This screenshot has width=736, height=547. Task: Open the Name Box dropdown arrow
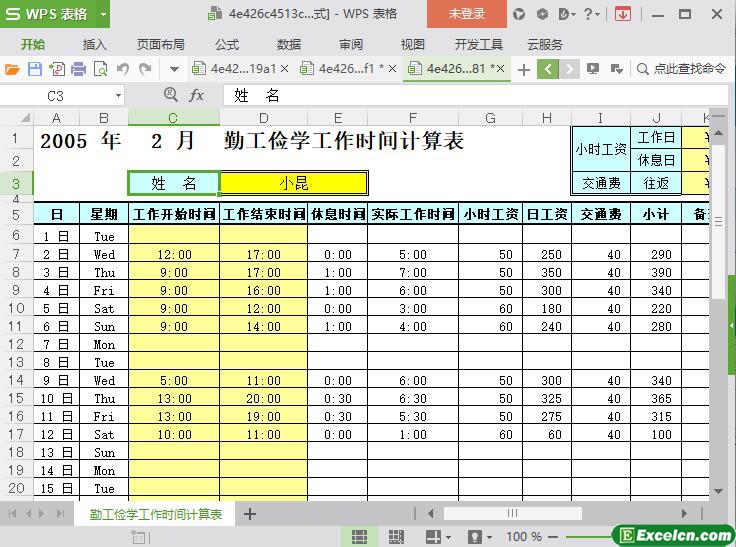(118, 96)
